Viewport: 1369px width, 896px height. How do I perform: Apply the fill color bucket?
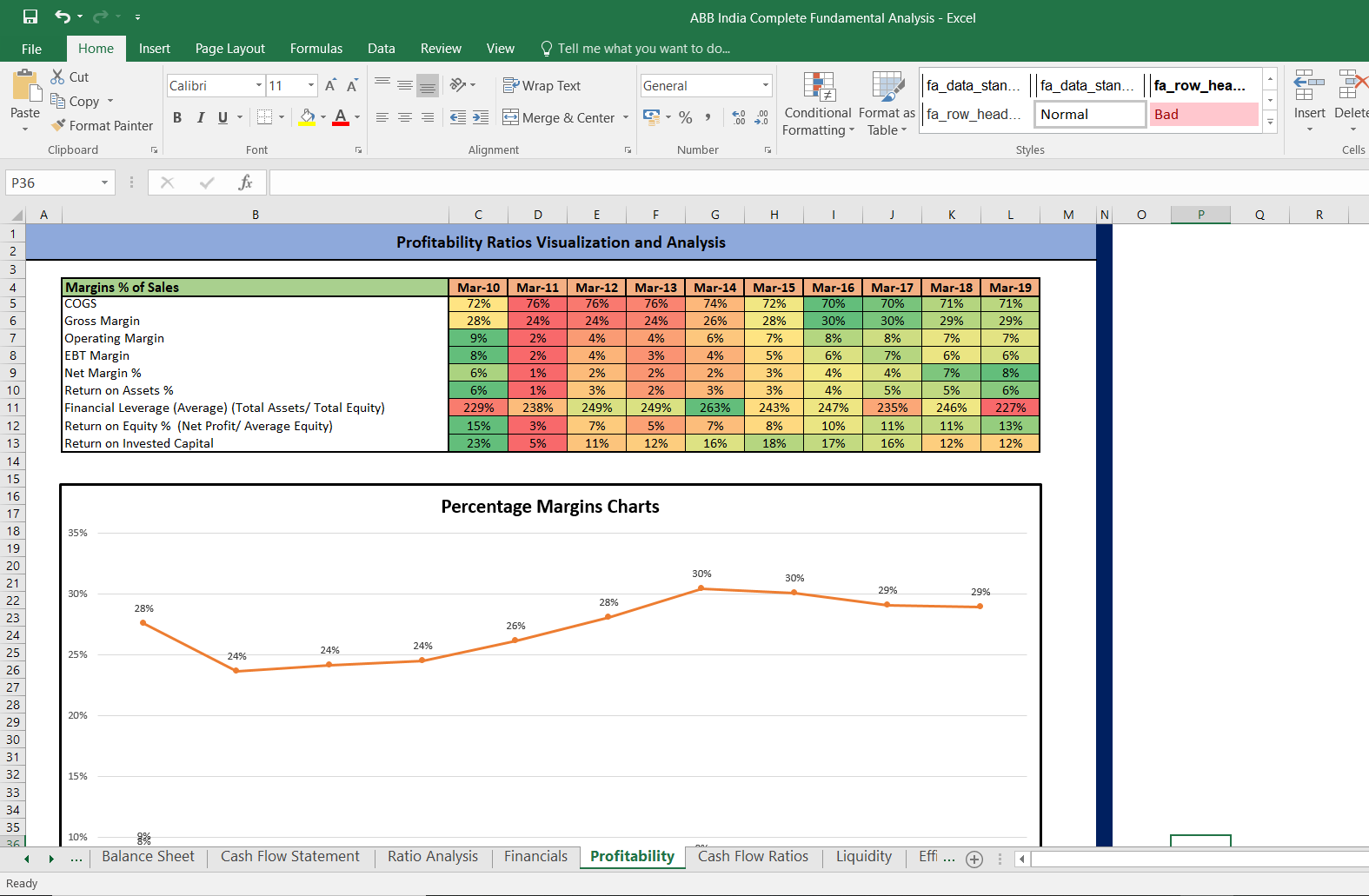point(308,117)
